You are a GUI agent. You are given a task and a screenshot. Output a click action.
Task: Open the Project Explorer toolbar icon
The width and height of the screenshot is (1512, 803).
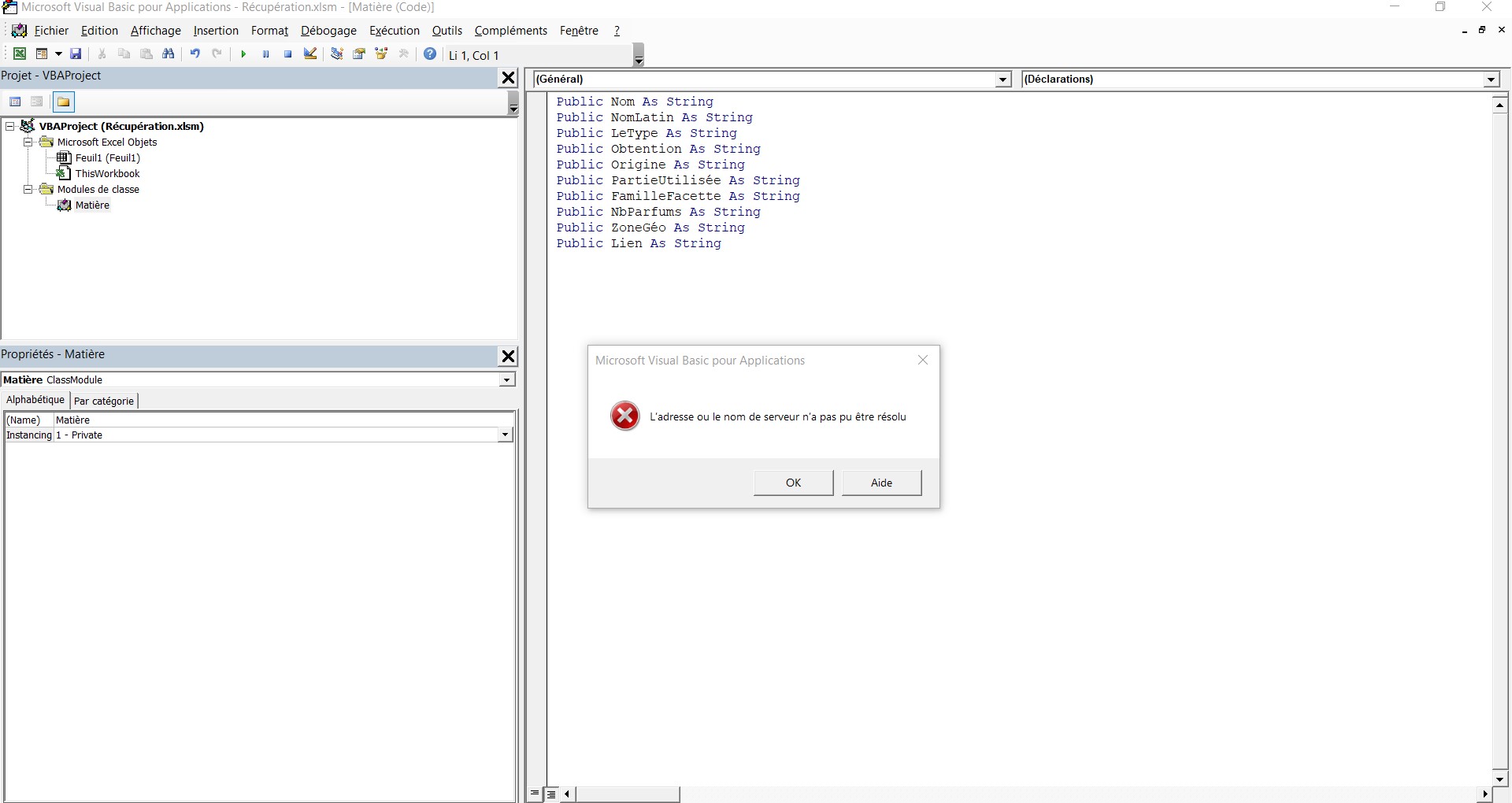336,54
